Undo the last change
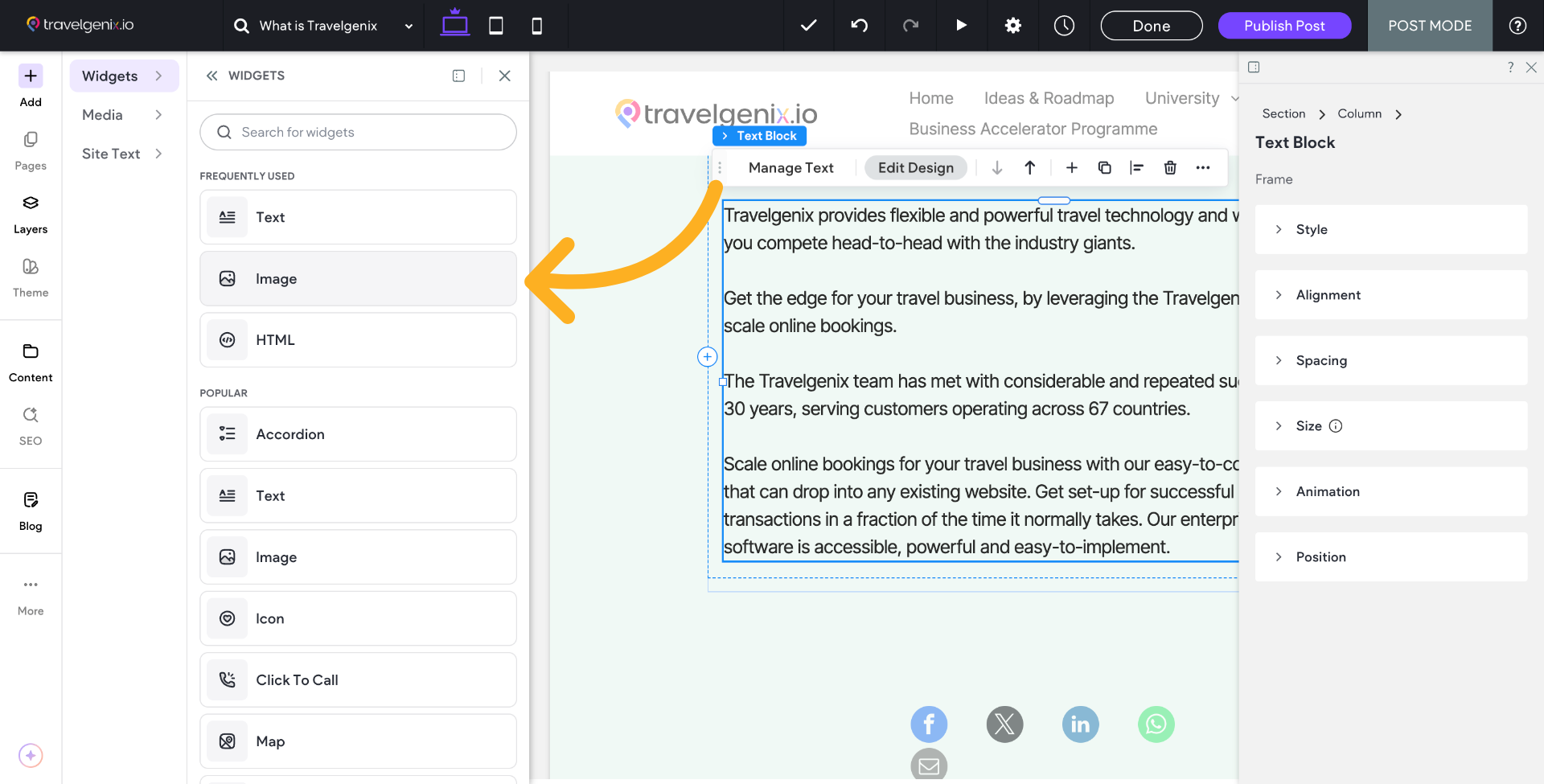 [859, 25]
